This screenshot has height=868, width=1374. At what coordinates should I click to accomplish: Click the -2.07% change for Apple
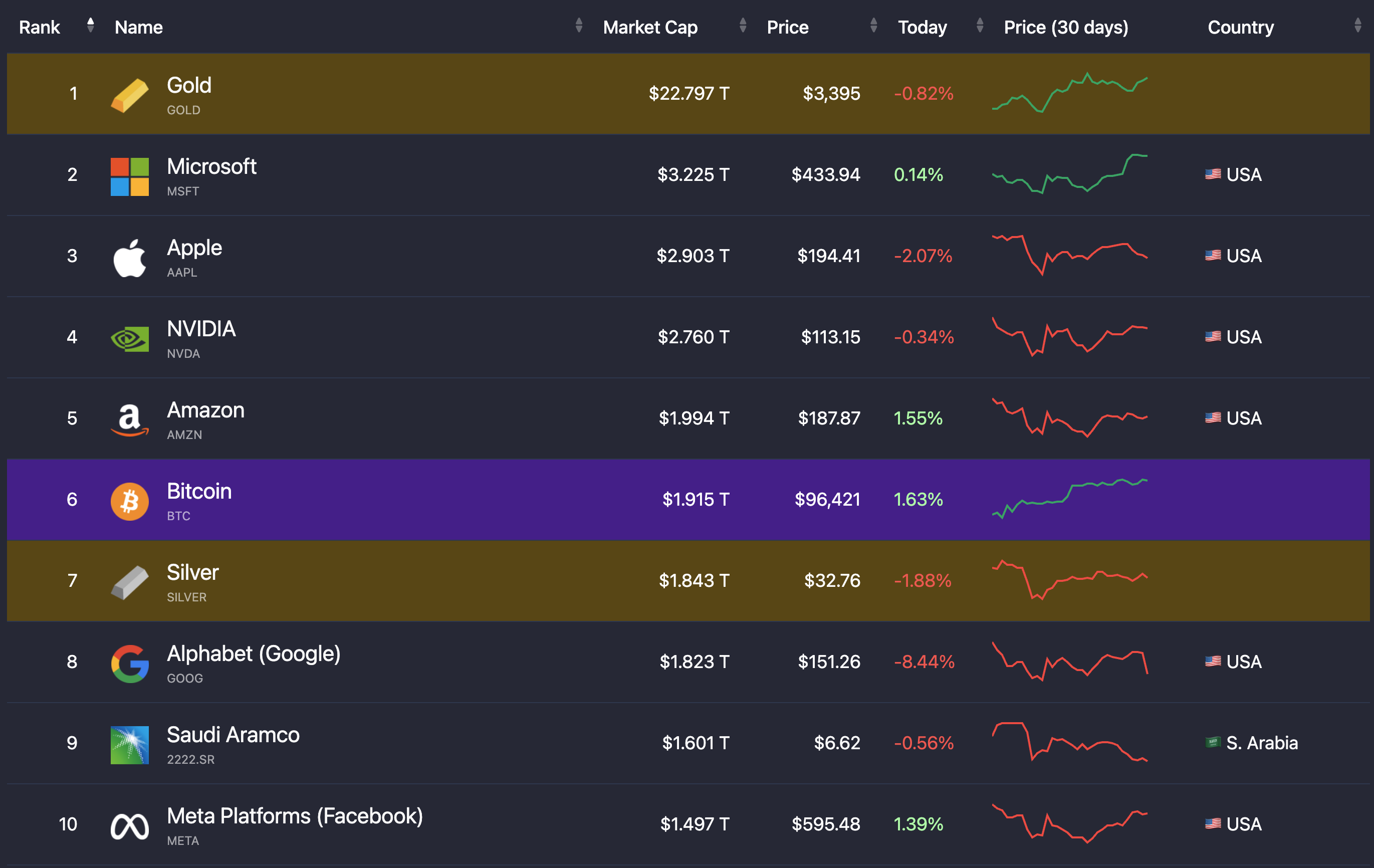[923, 256]
